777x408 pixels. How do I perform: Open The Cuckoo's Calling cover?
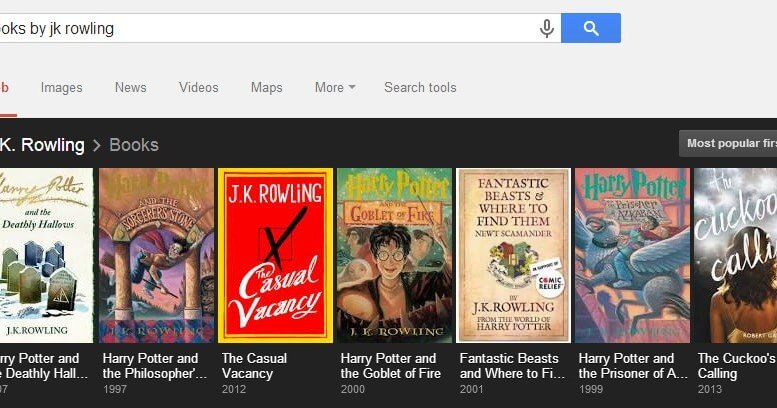(x=737, y=255)
